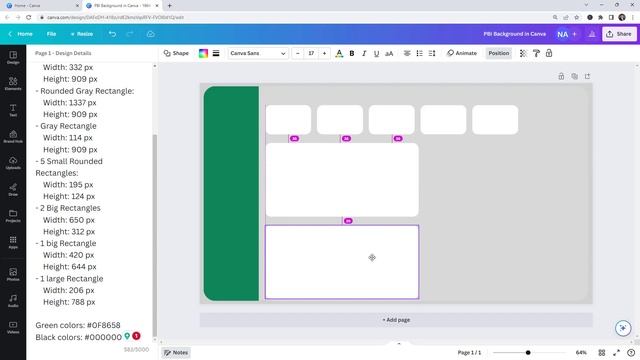This screenshot has width=640, height=360.
Task: Enter fullscreen present mode
Action: [x=616, y=352]
